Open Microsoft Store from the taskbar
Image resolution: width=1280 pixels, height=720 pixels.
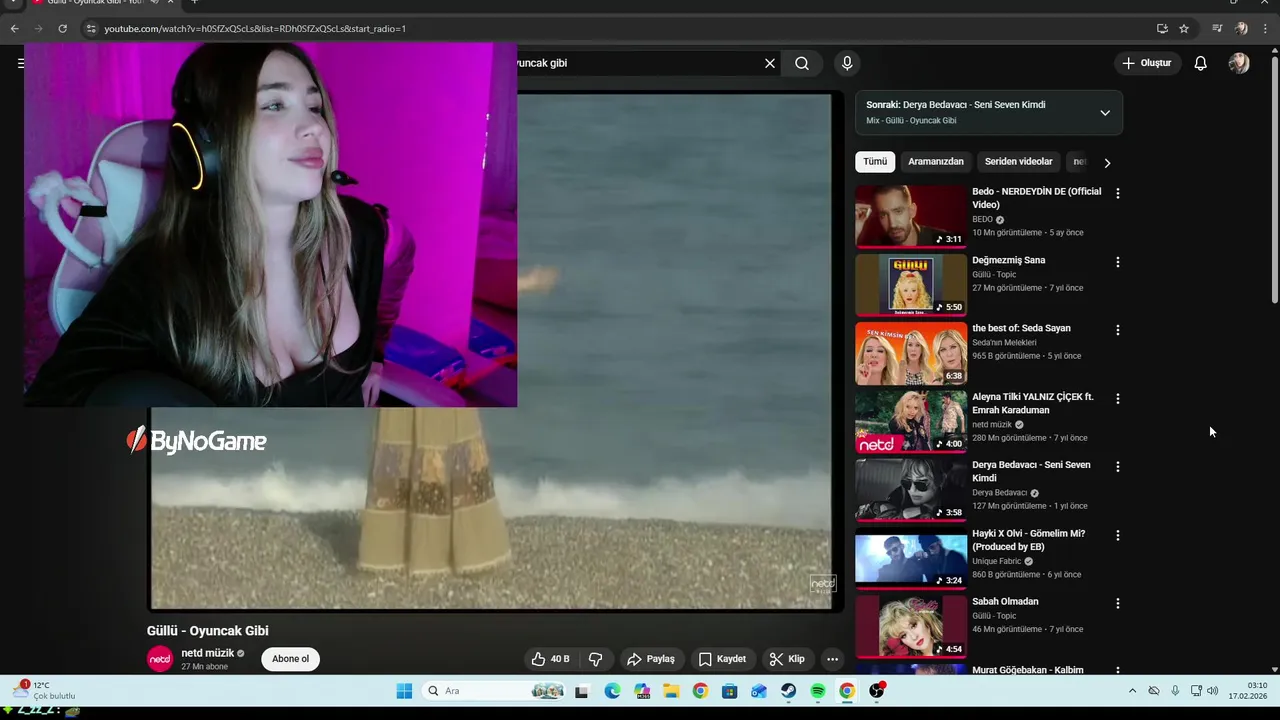coord(730,691)
